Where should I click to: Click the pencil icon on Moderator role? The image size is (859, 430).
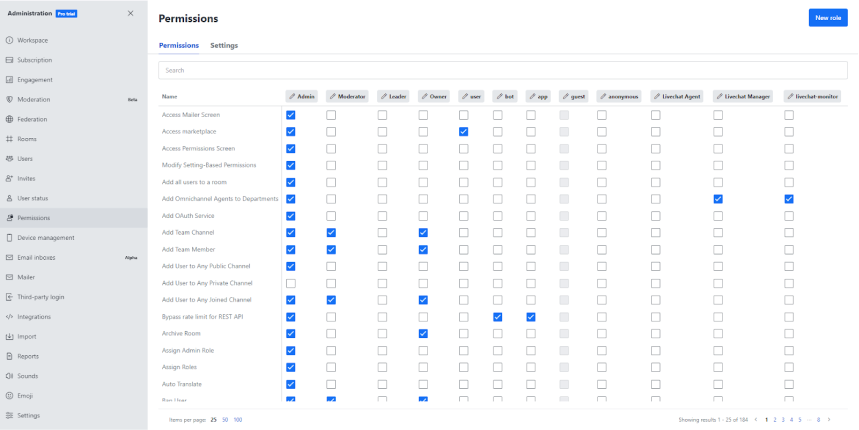332,96
